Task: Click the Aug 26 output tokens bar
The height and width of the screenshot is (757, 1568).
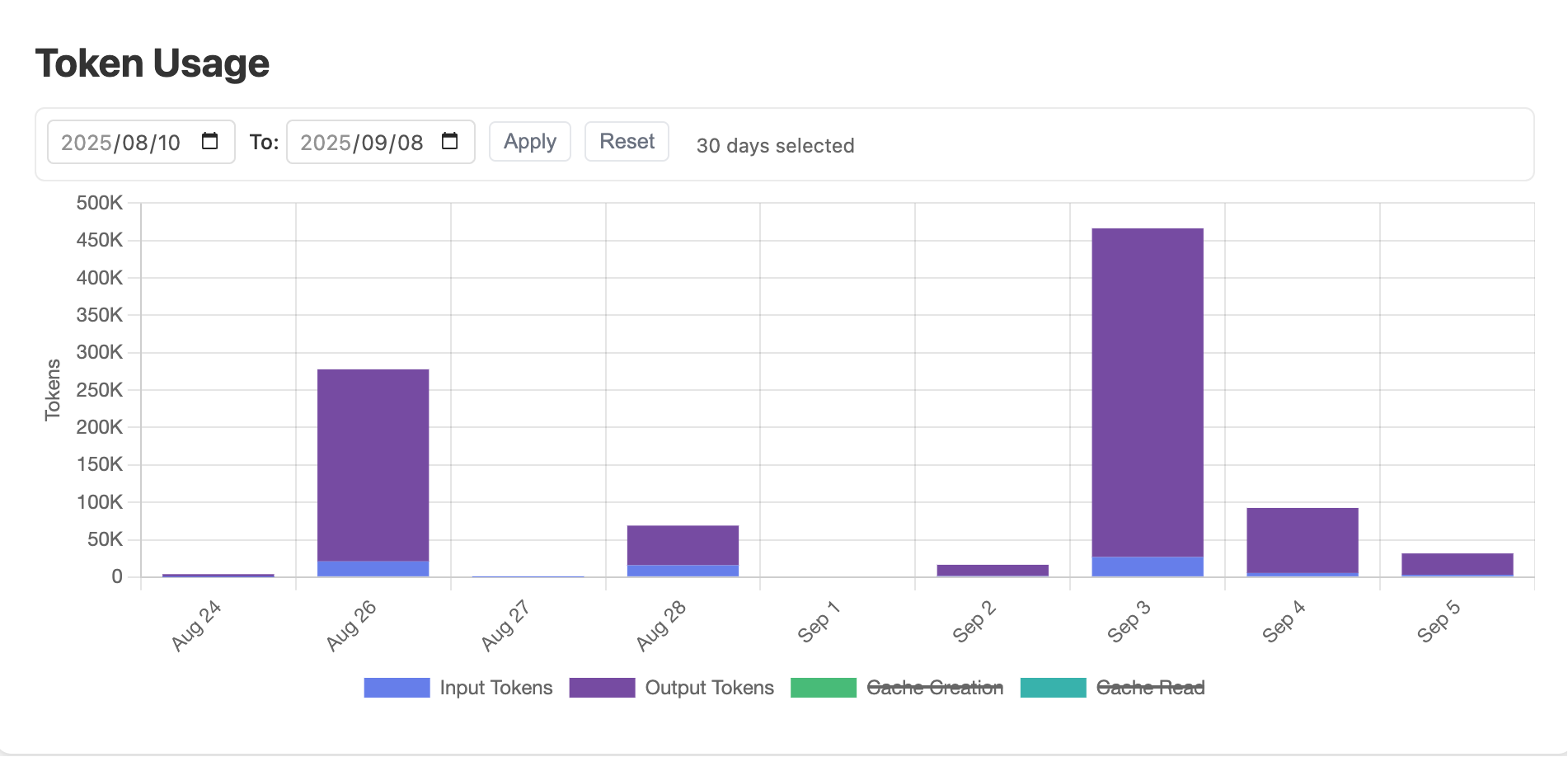Action: point(373,465)
